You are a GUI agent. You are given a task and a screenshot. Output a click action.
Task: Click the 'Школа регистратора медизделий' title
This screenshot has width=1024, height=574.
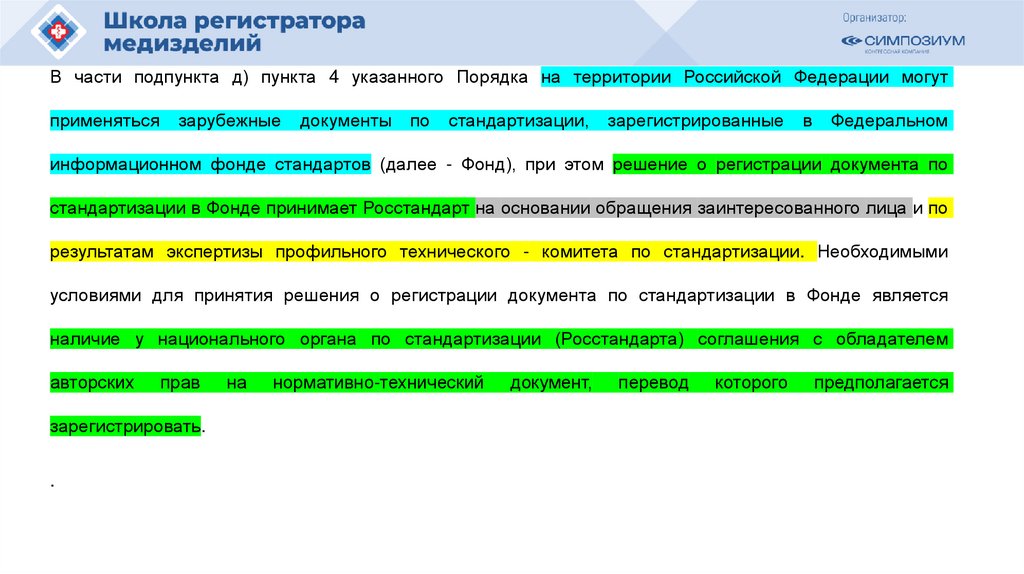coord(234,32)
